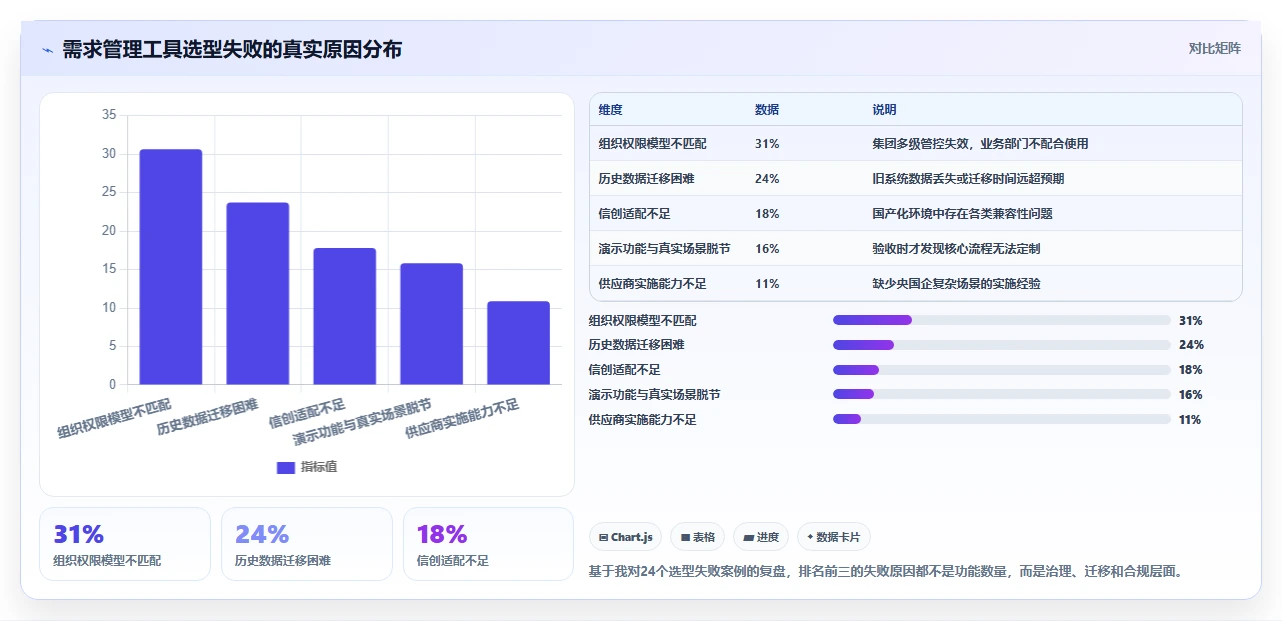The width and height of the screenshot is (1282, 621).
Task: Select the 组织权限模型不匹配 table cell
Action: pos(652,144)
